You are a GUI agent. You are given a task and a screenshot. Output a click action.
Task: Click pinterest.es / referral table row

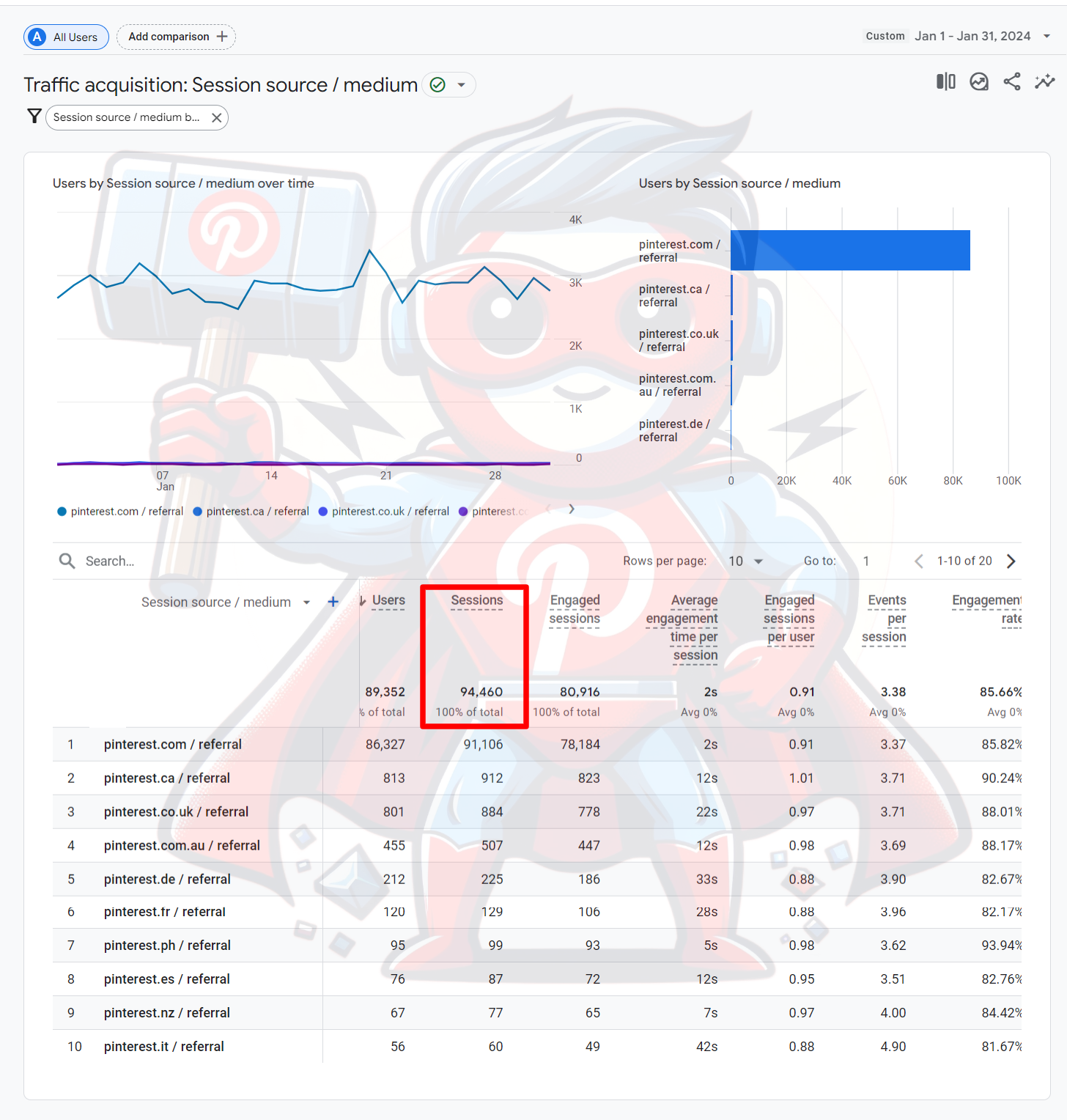pyautogui.click(x=537, y=979)
